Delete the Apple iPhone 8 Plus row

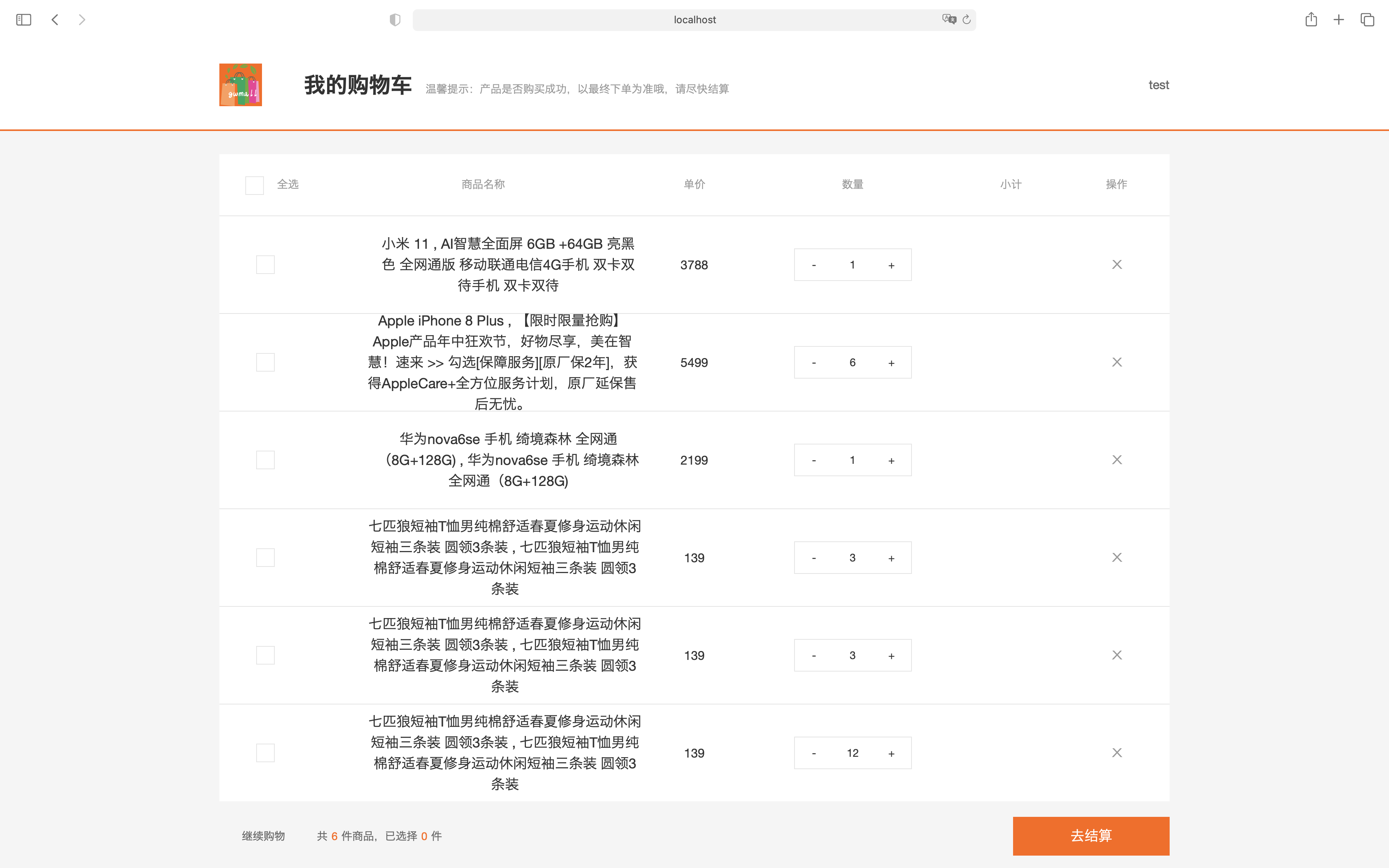1117,362
